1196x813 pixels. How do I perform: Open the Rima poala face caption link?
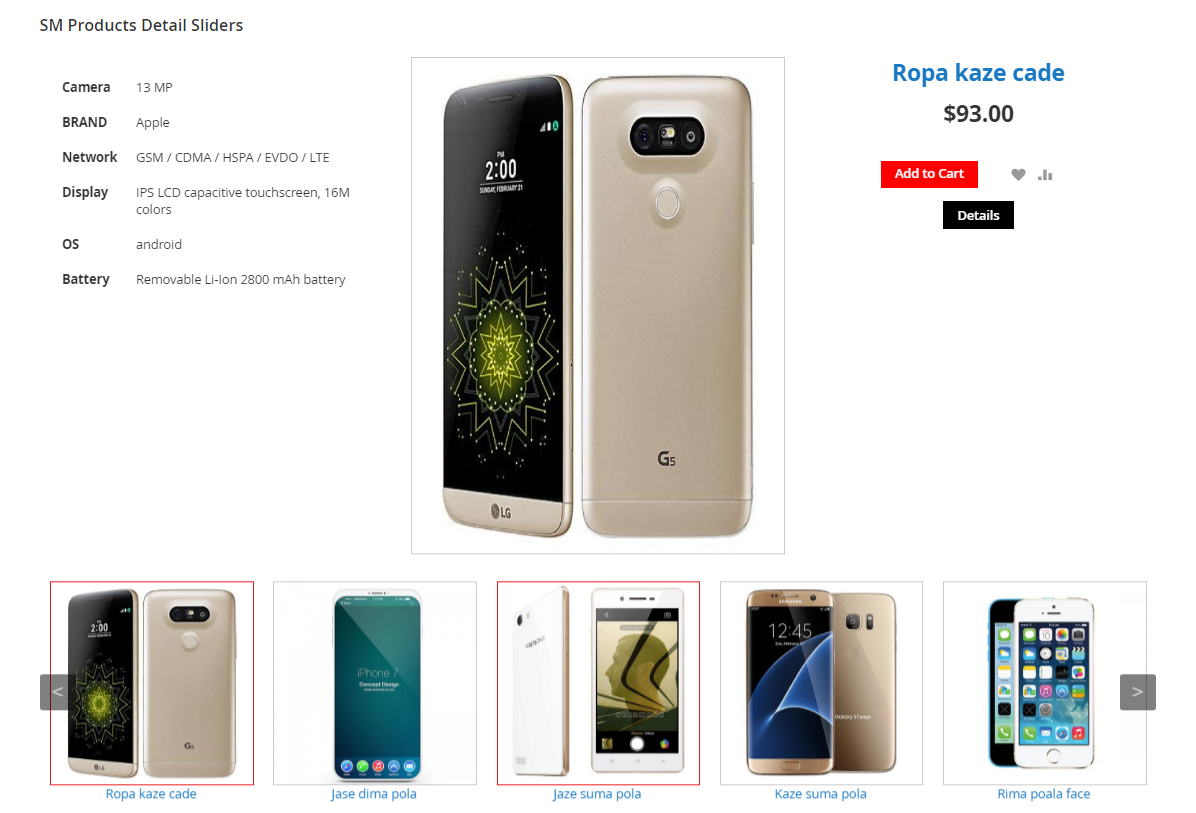point(1043,794)
